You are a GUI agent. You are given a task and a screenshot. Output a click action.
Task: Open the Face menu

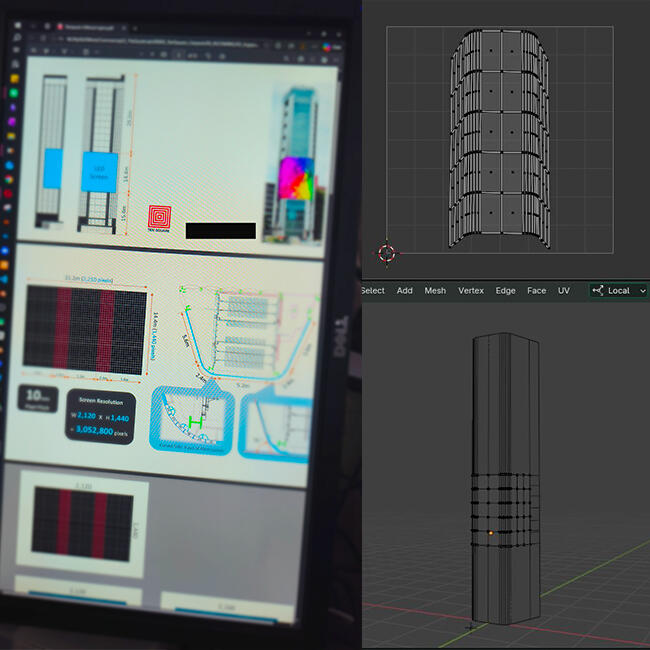point(537,291)
